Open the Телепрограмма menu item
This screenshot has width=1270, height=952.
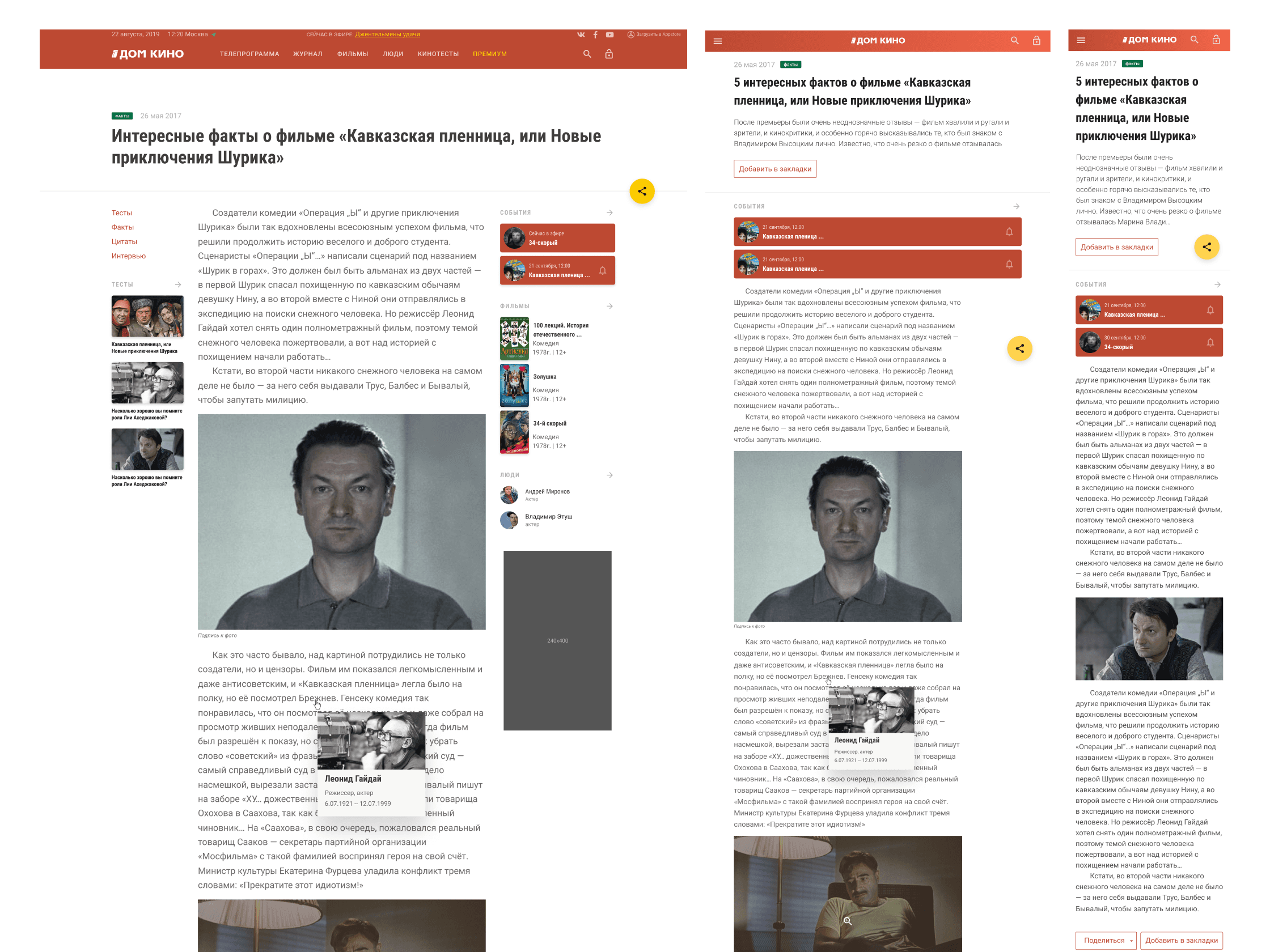pyautogui.click(x=249, y=54)
